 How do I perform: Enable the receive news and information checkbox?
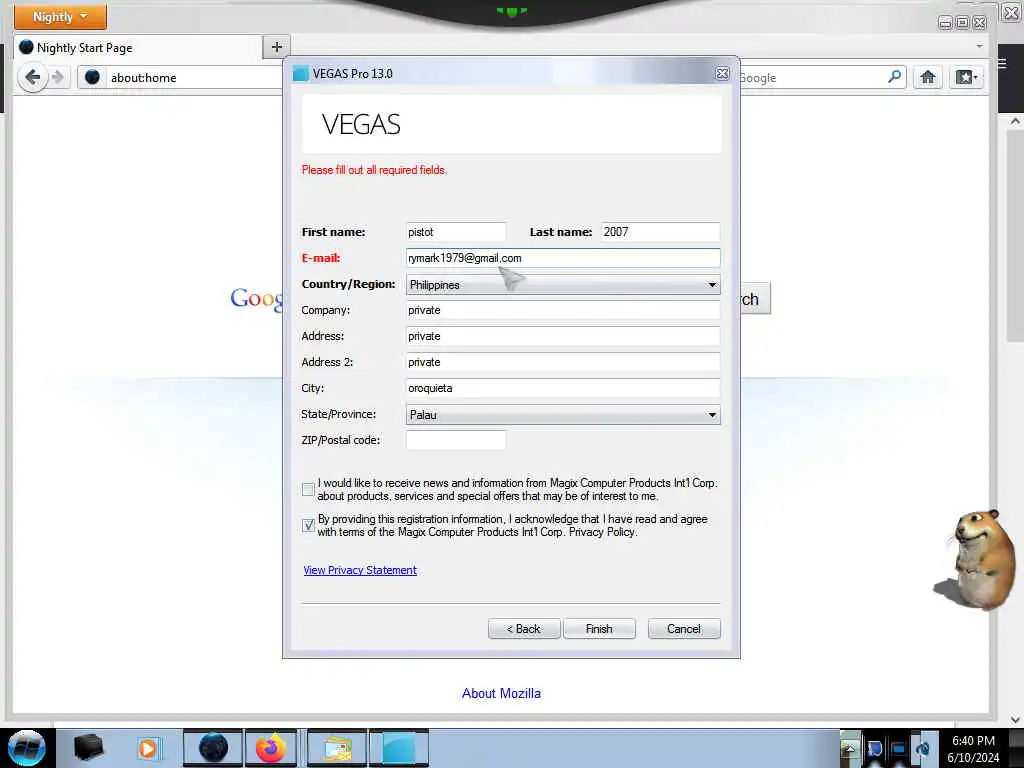coord(308,489)
